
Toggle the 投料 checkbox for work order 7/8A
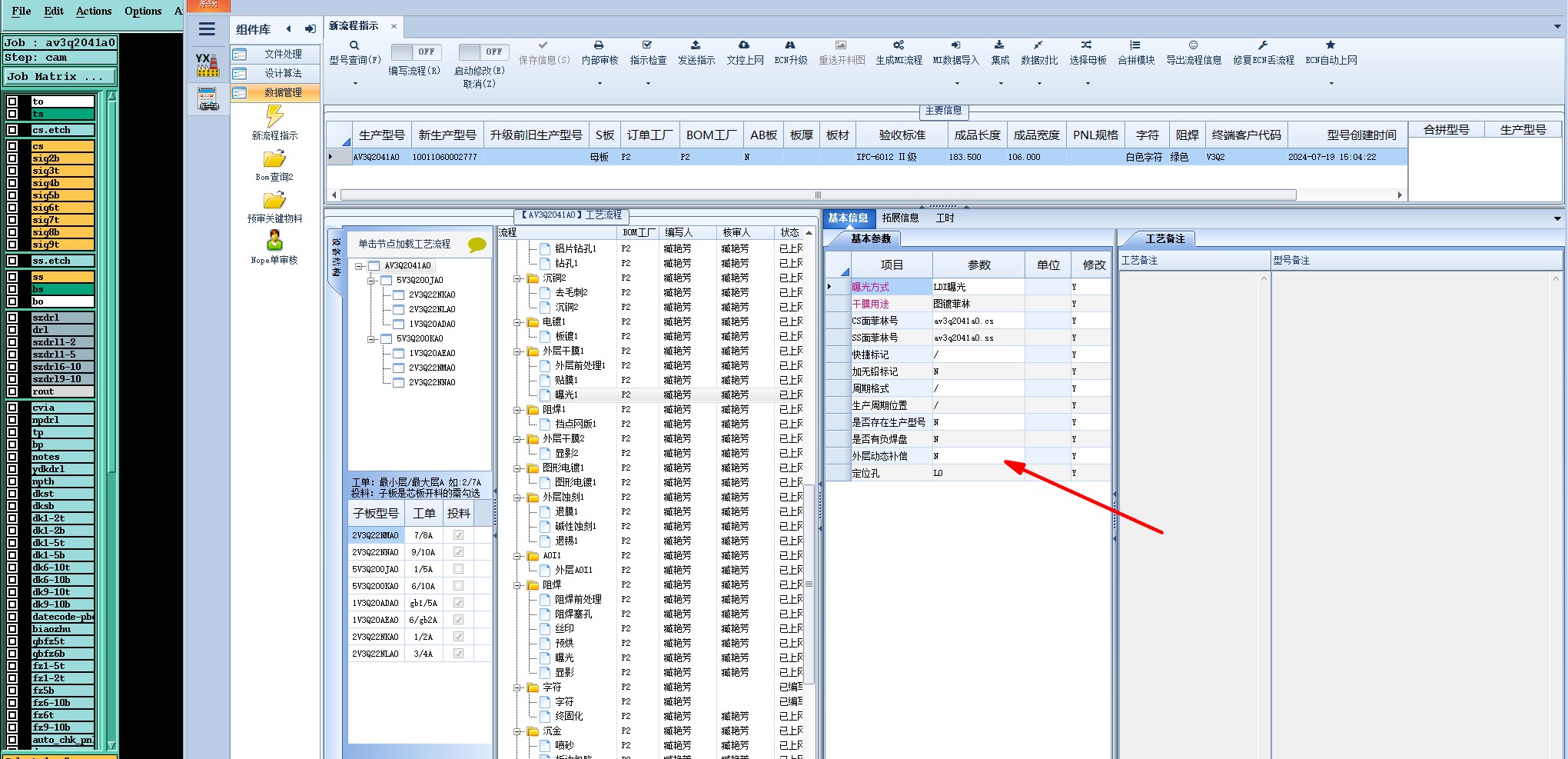(459, 535)
